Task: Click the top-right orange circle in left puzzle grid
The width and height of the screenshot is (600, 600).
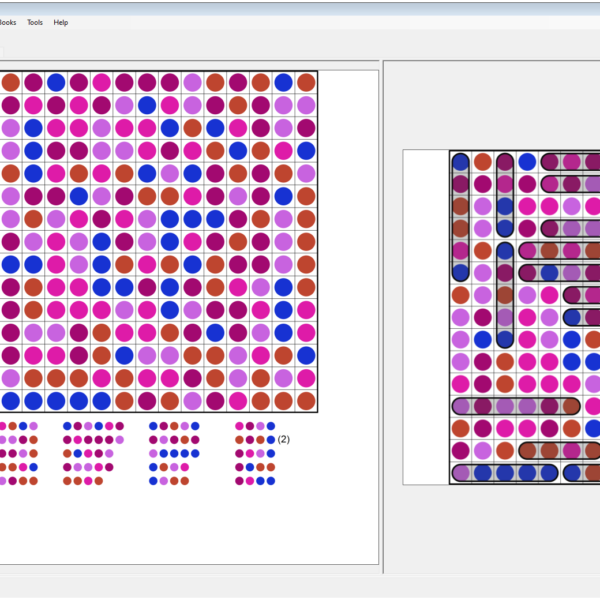Action: [306, 82]
